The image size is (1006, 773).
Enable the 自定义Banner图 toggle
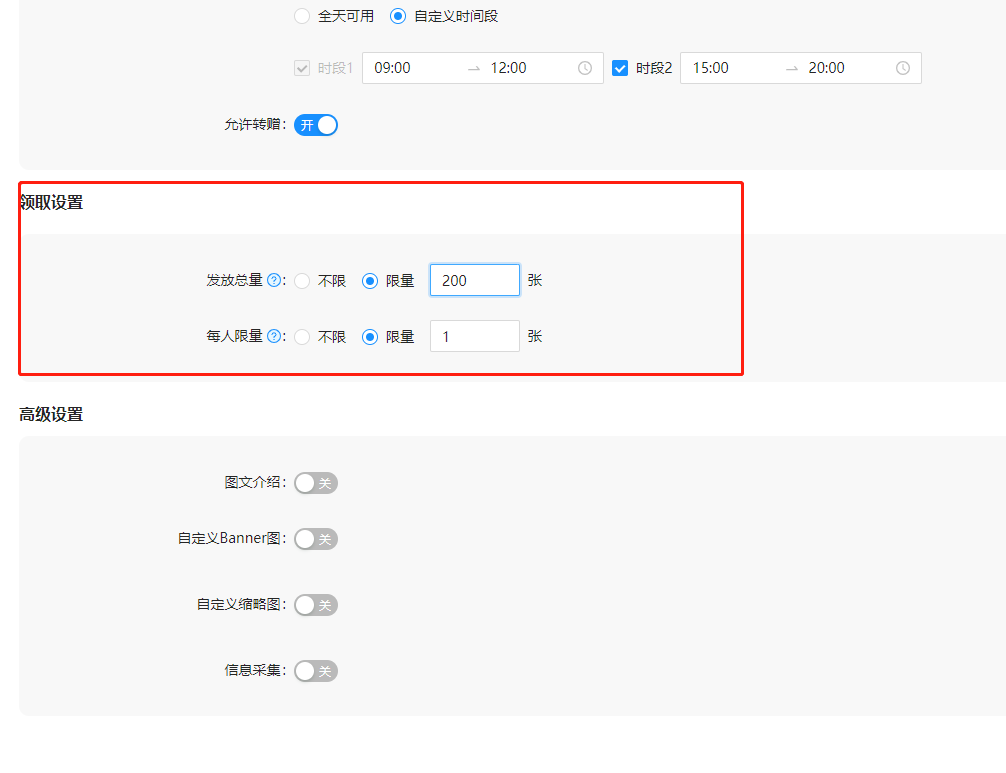click(x=316, y=538)
